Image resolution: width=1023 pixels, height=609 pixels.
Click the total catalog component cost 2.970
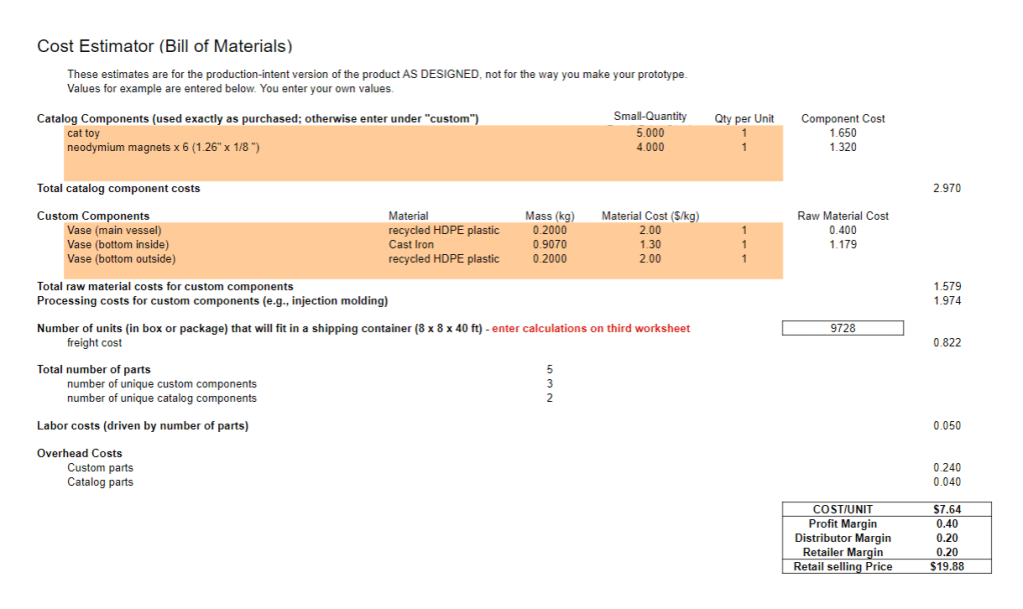click(946, 188)
